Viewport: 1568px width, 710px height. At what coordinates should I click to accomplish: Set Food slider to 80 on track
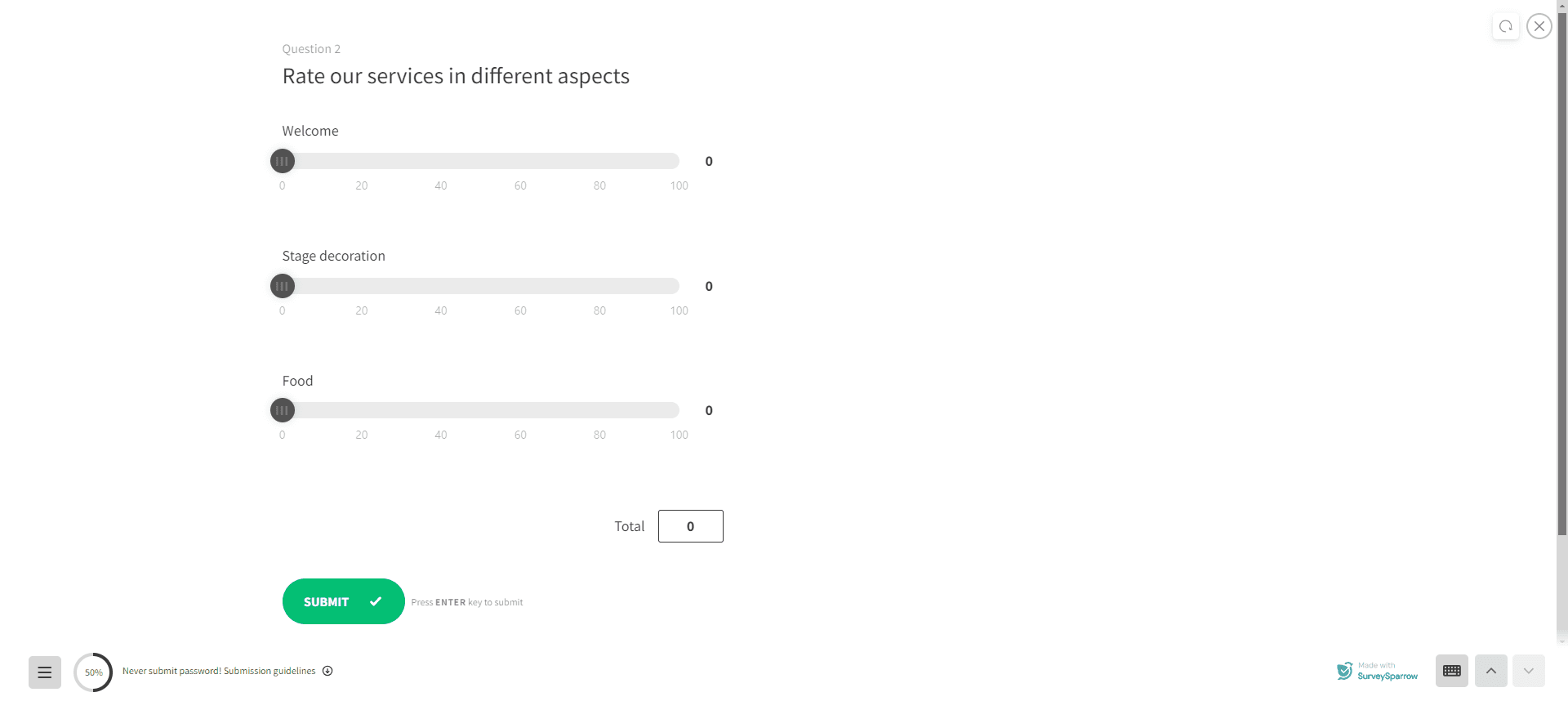599,410
